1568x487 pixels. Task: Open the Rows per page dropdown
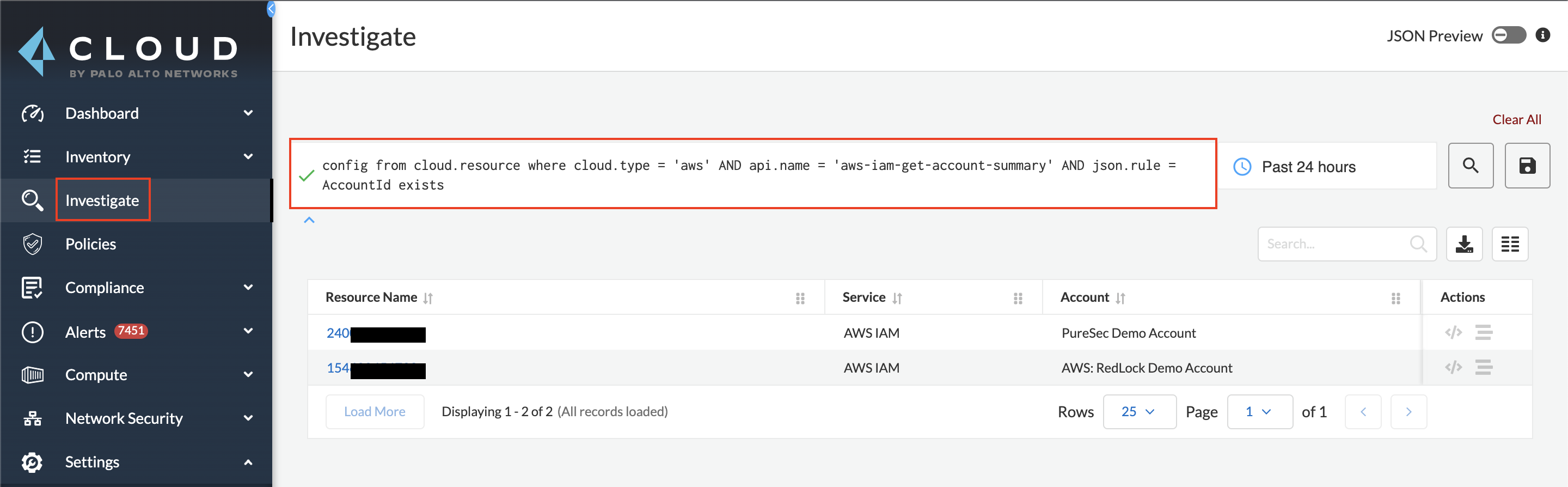pyautogui.click(x=1139, y=412)
